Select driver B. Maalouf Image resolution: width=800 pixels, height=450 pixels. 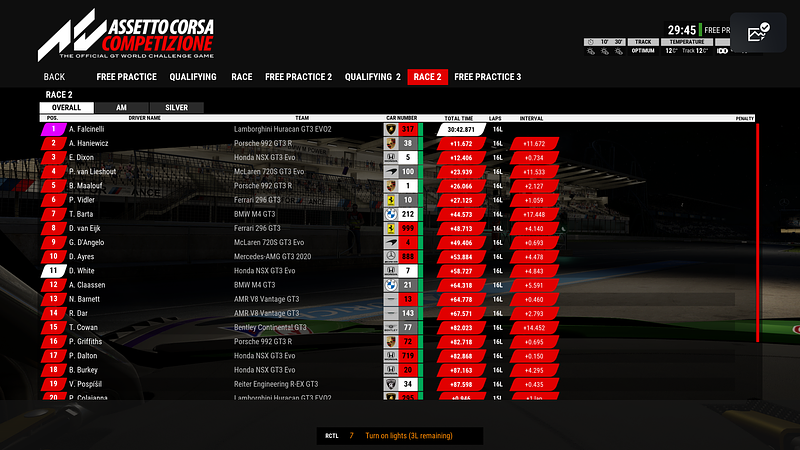point(85,186)
